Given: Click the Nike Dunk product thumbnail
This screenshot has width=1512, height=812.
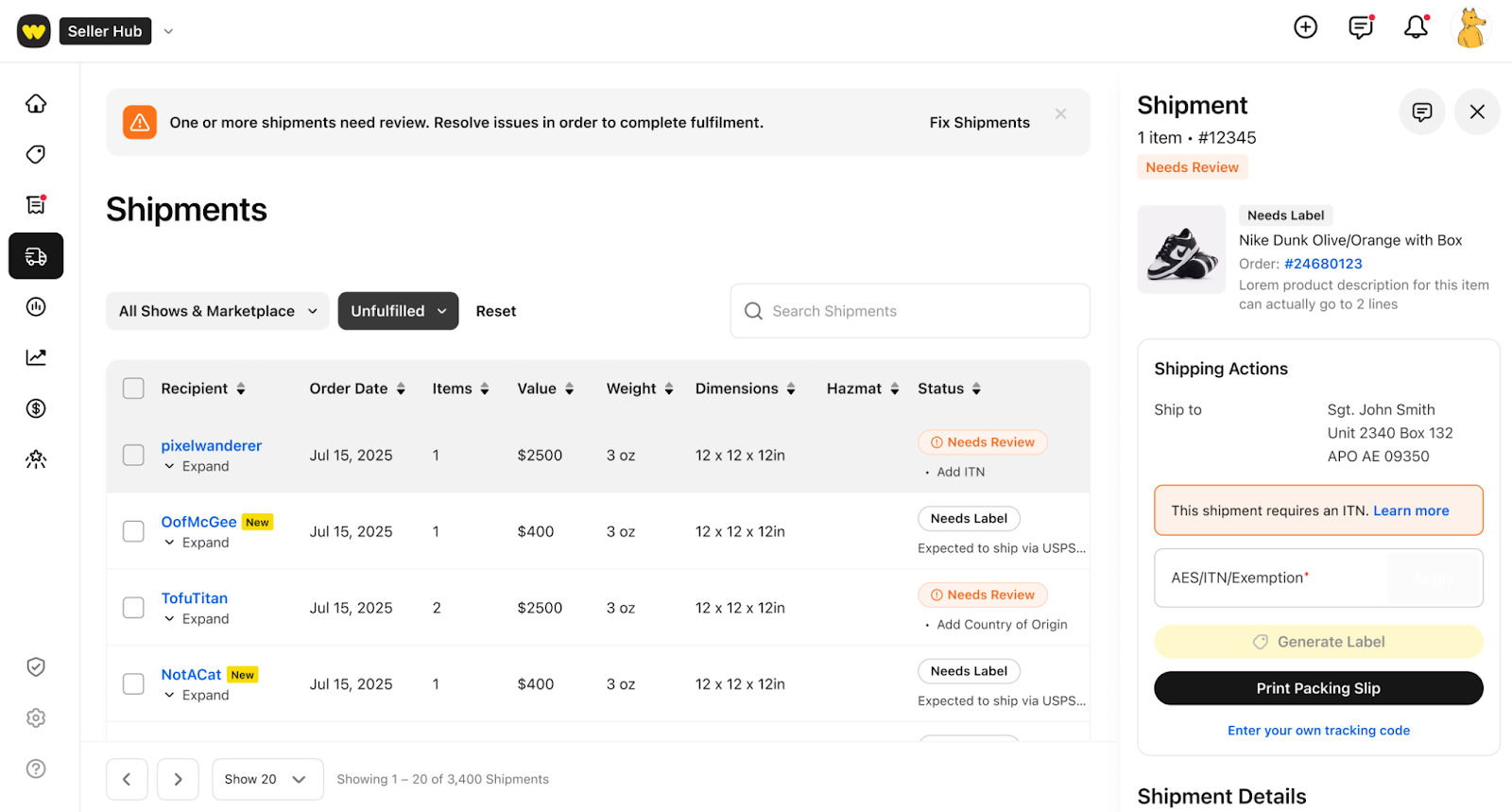Looking at the screenshot, I should click(1181, 250).
